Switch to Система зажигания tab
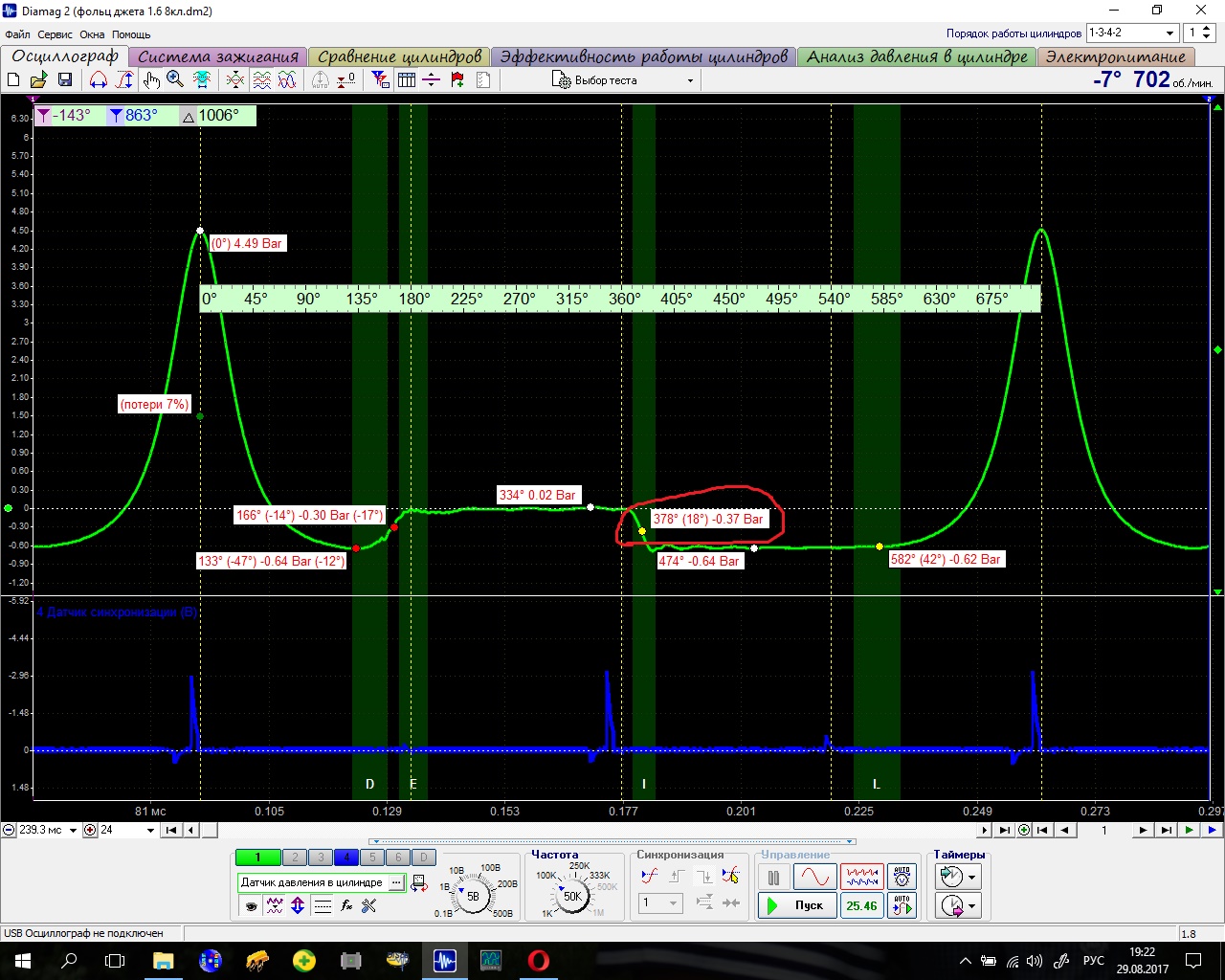The image size is (1225, 980). click(x=218, y=56)
